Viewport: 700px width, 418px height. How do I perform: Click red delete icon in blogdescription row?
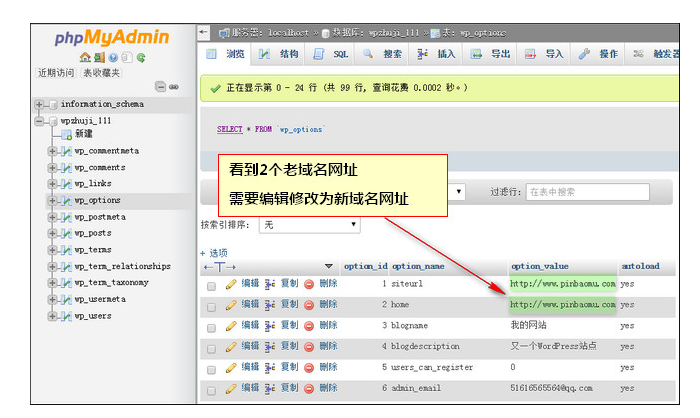(309, 347)
